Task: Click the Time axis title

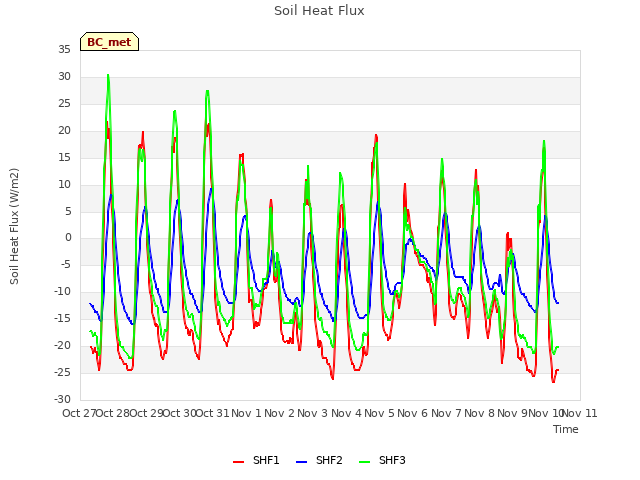Action: [x=566, y=429]
